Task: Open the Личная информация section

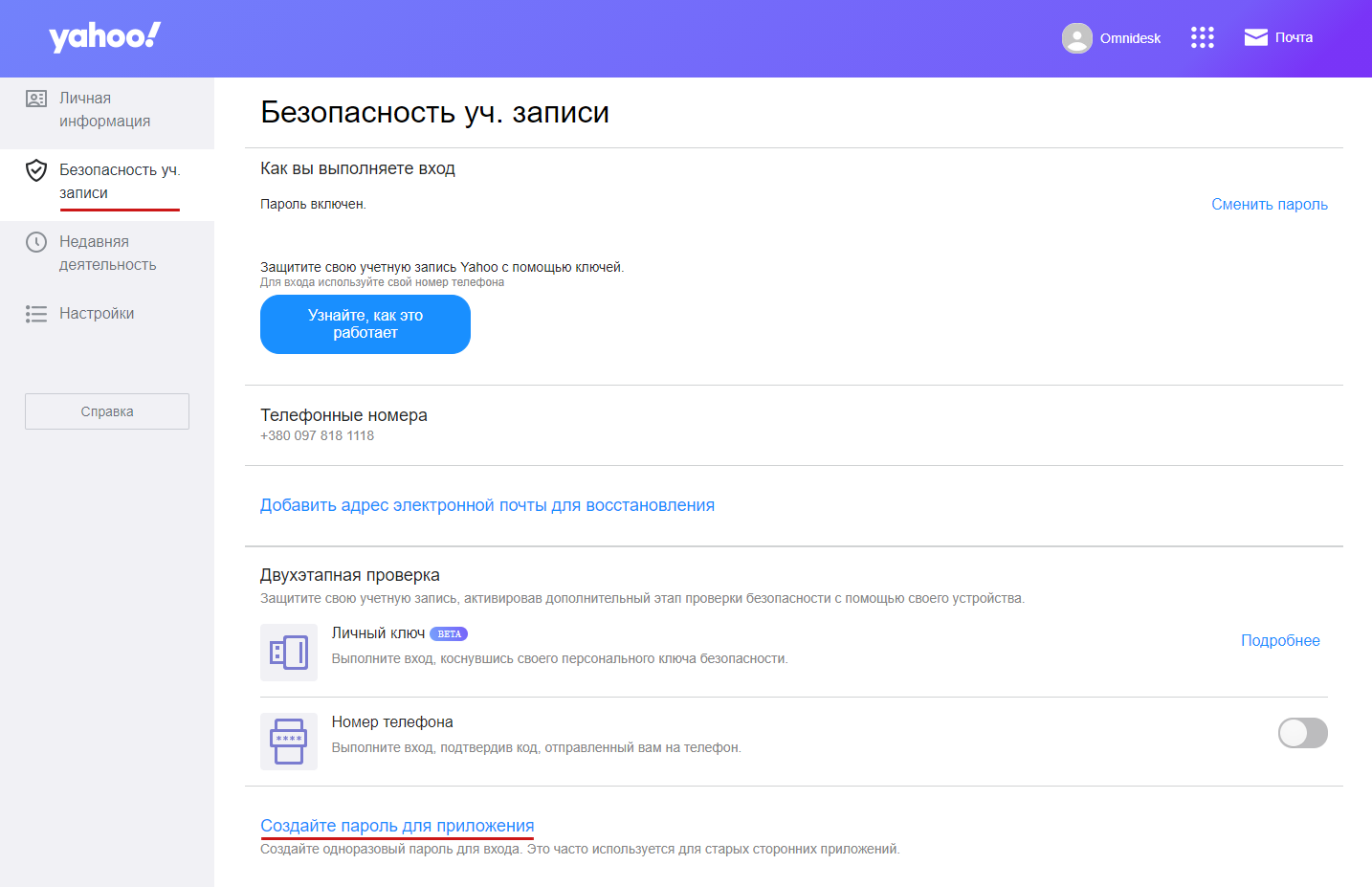Action: pos(104,110)
